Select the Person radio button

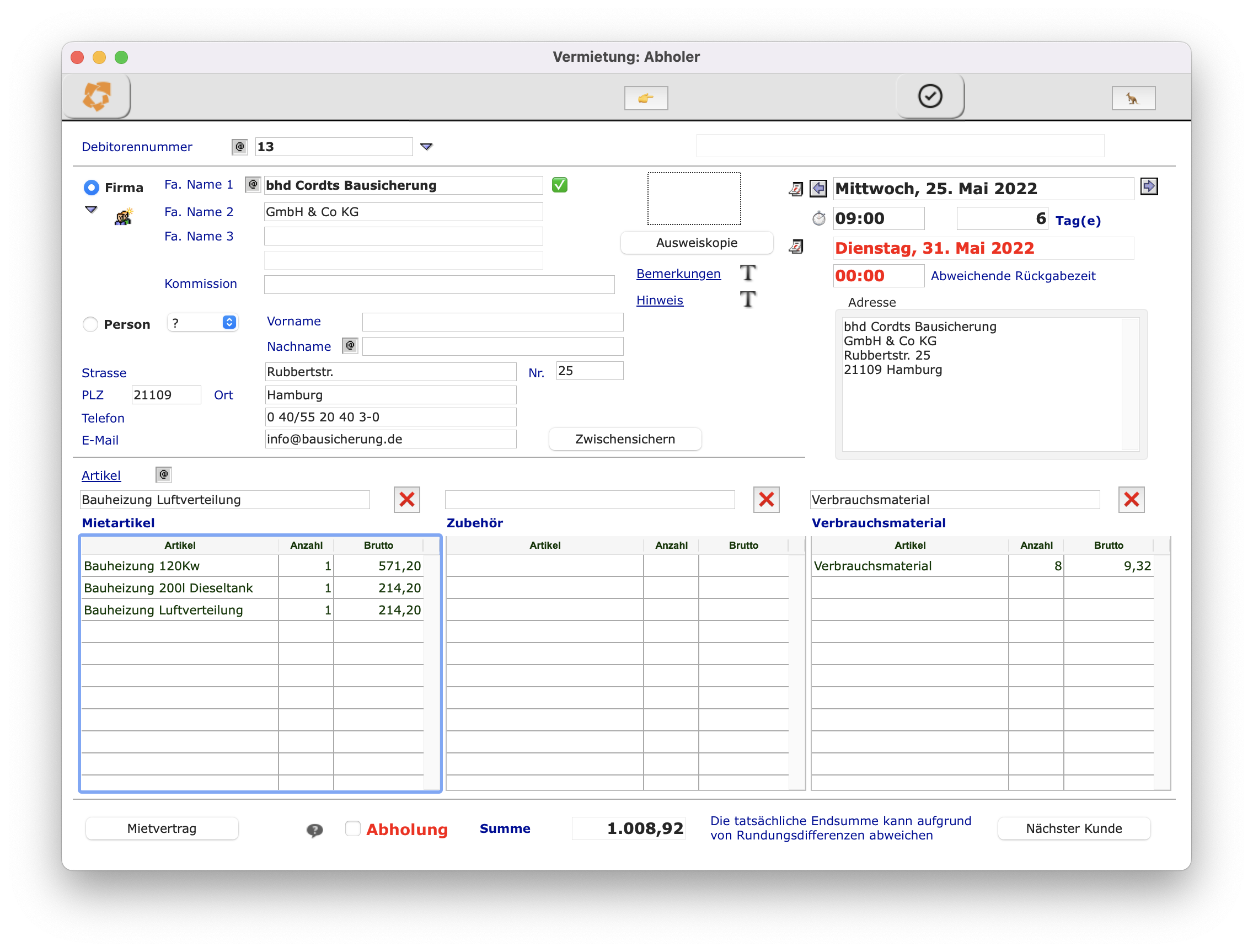[90, 324]
